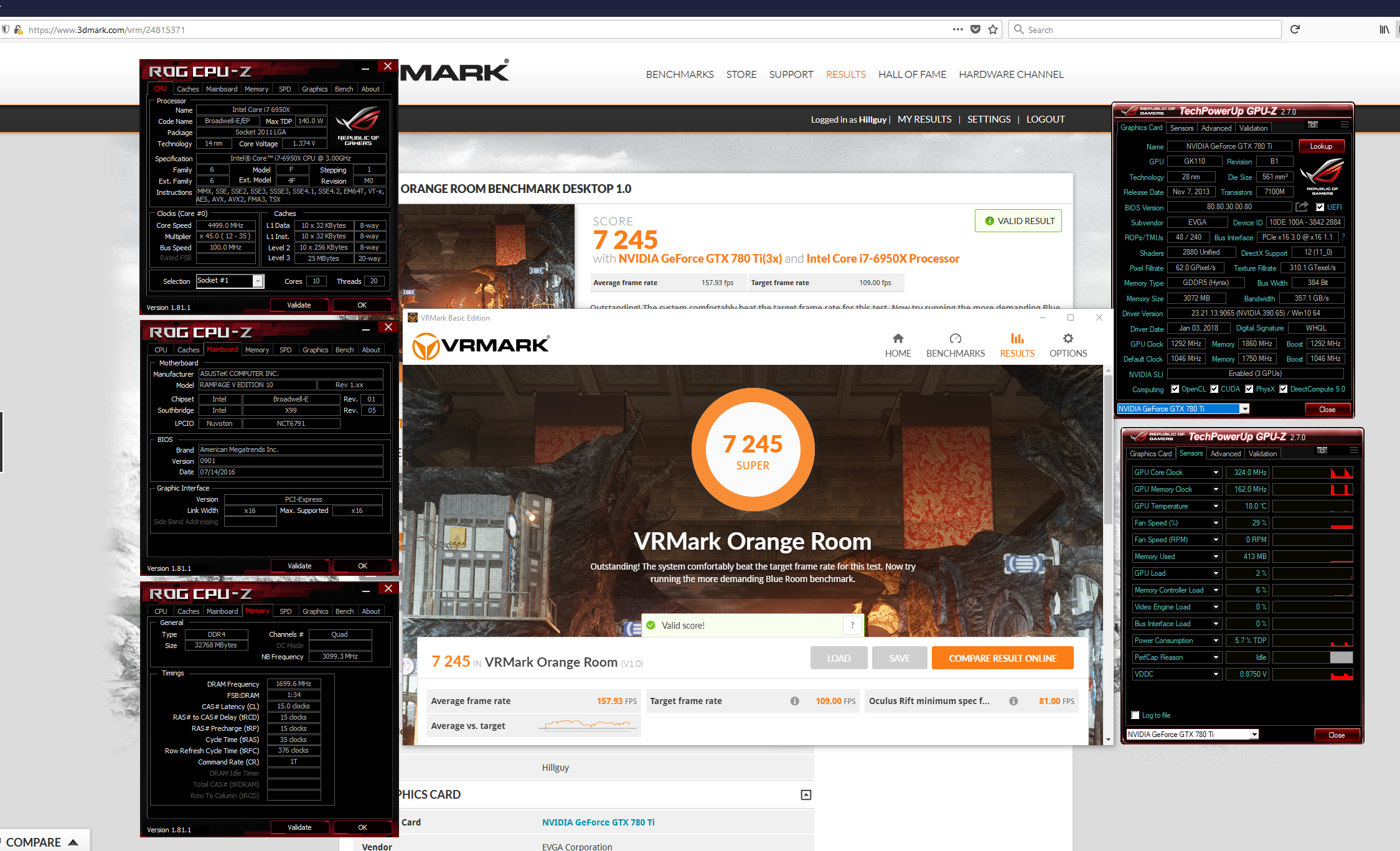This screenshot has width=1400, height=851.
Task: Click Lookup button in GPU-Z
Action: [x=1321, y=146]
